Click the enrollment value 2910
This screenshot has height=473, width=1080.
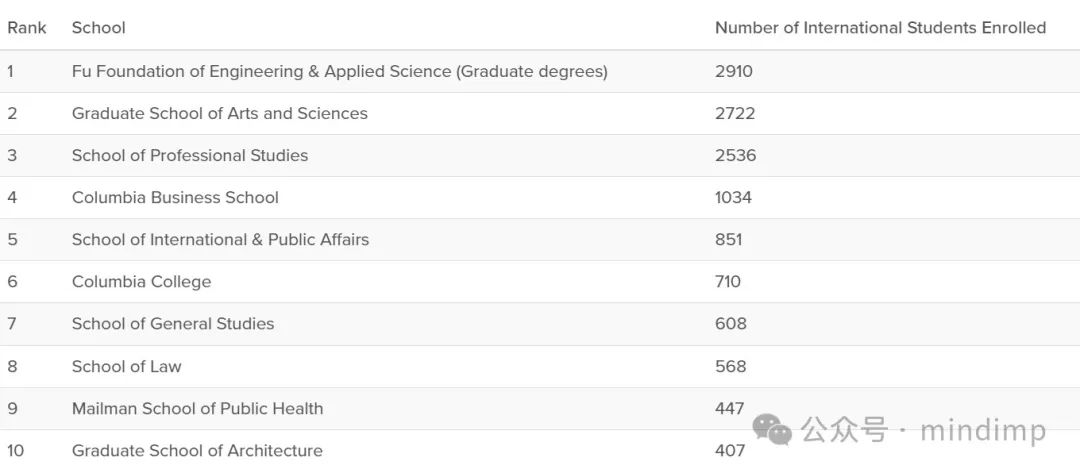(734, 71)
